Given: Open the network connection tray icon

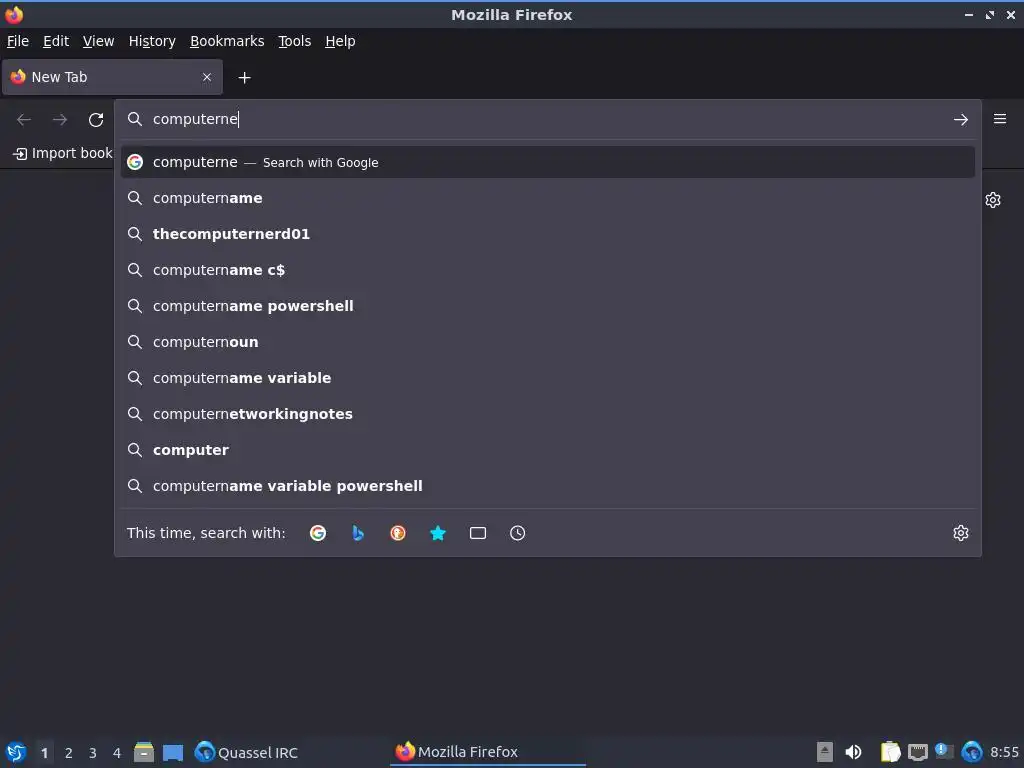Looking at the screenshot, I should (918, 753).
